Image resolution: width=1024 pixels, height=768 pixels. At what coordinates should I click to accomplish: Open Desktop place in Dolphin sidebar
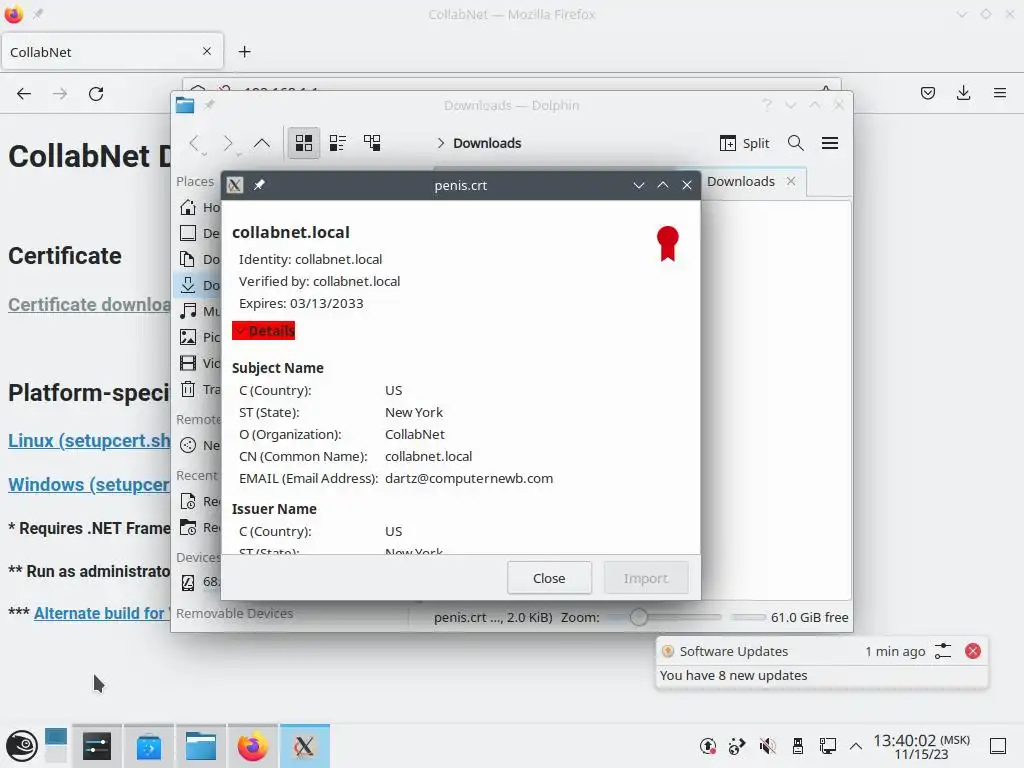[199, 233]
